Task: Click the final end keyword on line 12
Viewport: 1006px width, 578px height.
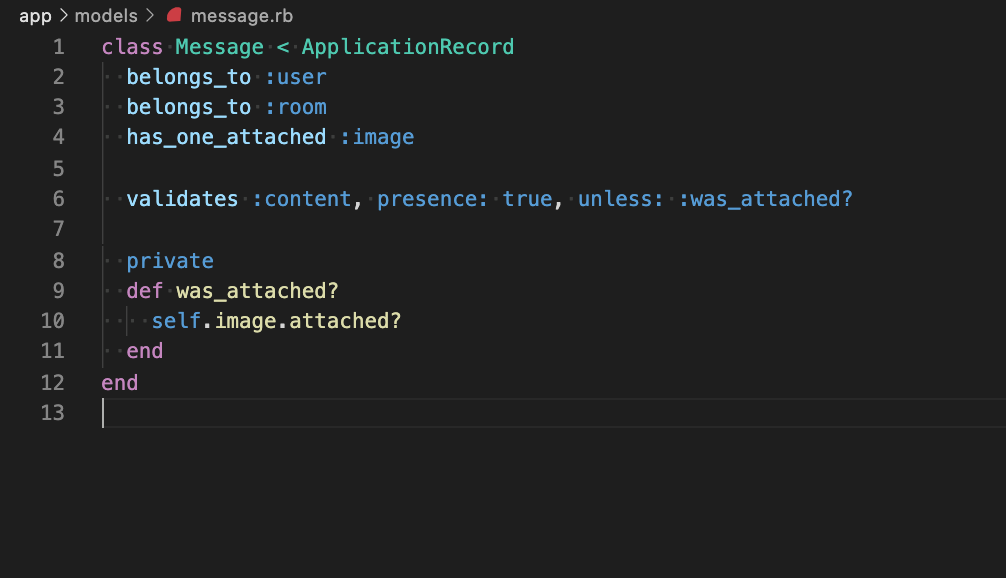Action: 120,383
